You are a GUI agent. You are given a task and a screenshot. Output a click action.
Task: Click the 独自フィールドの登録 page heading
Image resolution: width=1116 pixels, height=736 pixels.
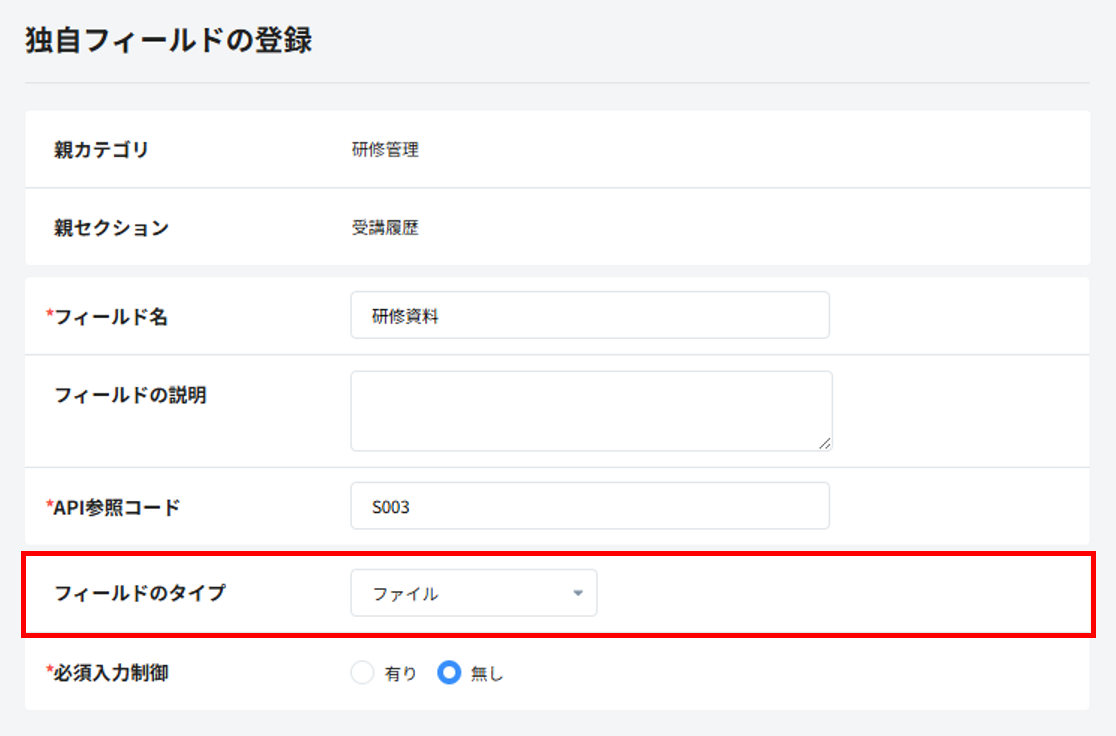(x=168, y=41)
